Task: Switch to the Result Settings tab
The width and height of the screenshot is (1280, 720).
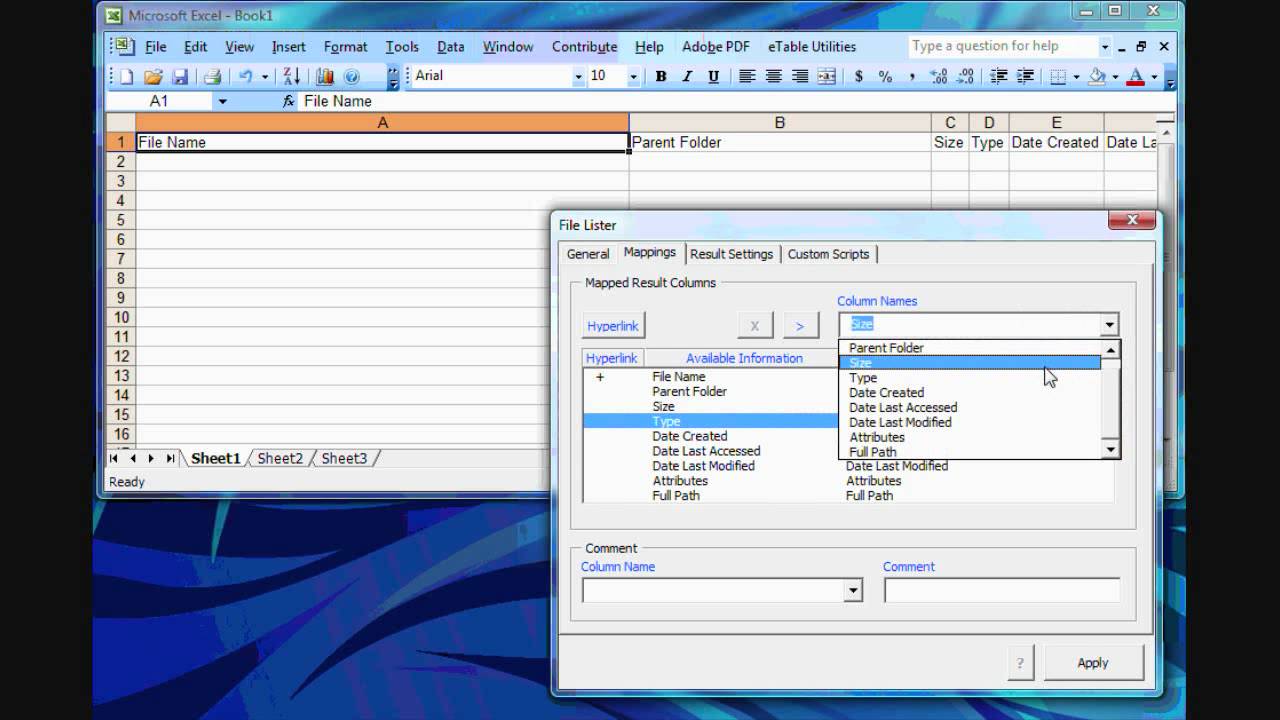Action: point(731,254)
